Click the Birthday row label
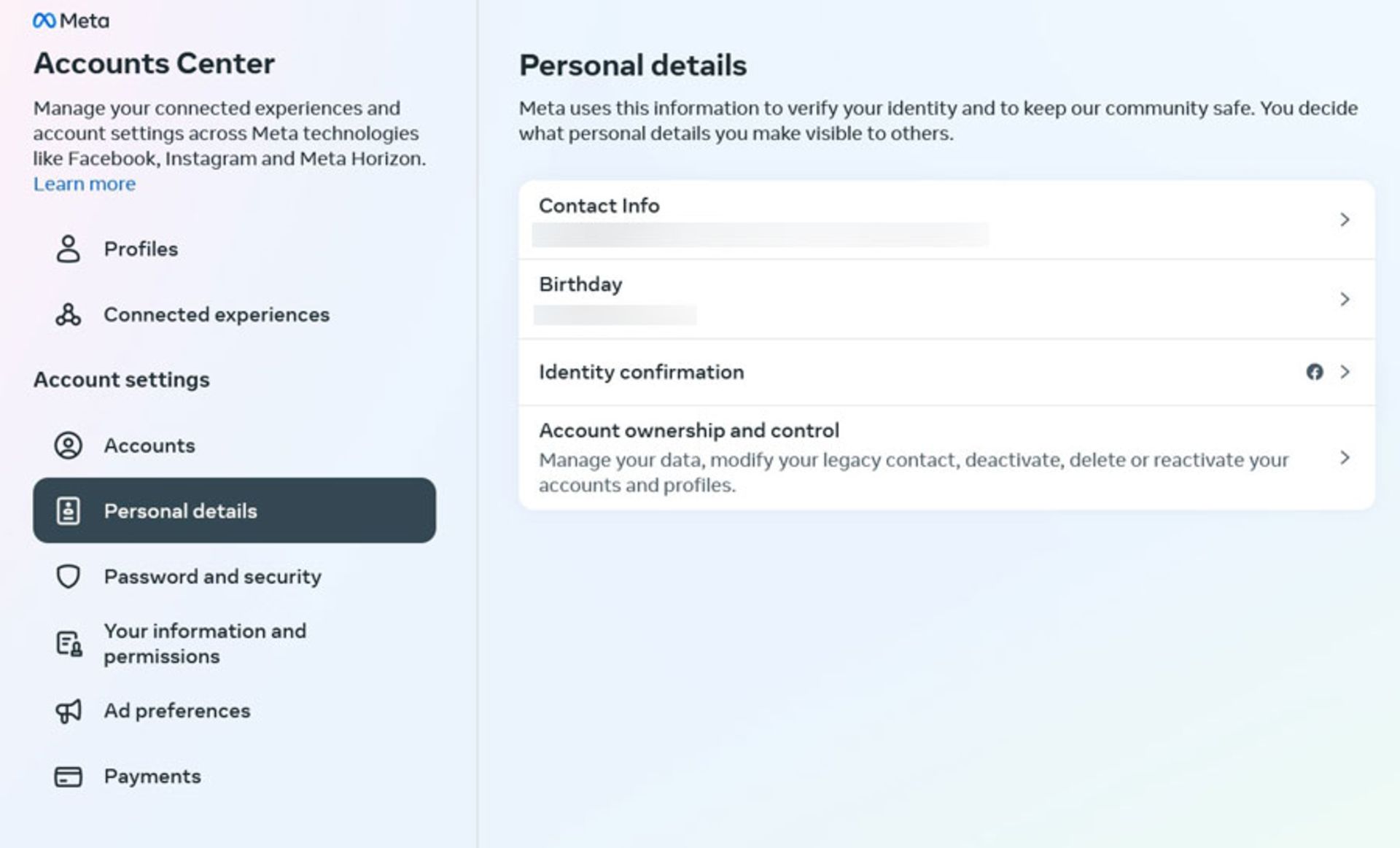Viewport: 1400px width, 848px height. coord(580,284)
